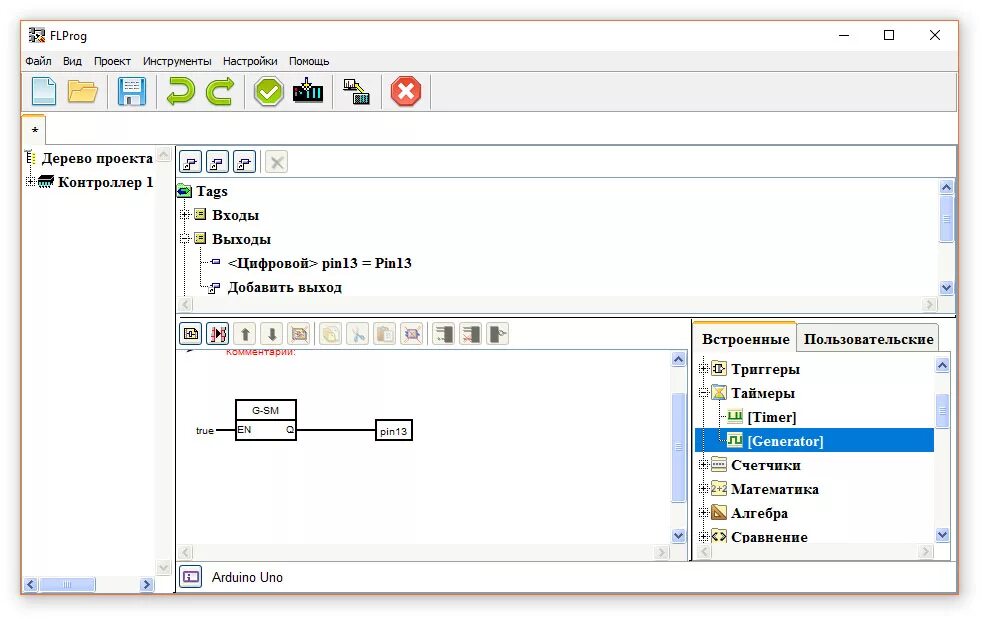
Task: Click the block library vertical scrollbar thumb
Action: [x=942, y=411]
